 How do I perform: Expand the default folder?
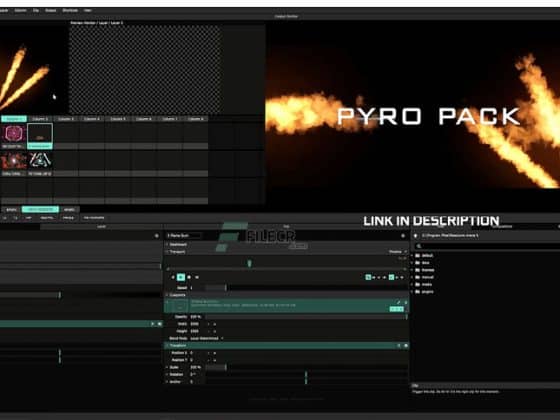coord(413,256)
